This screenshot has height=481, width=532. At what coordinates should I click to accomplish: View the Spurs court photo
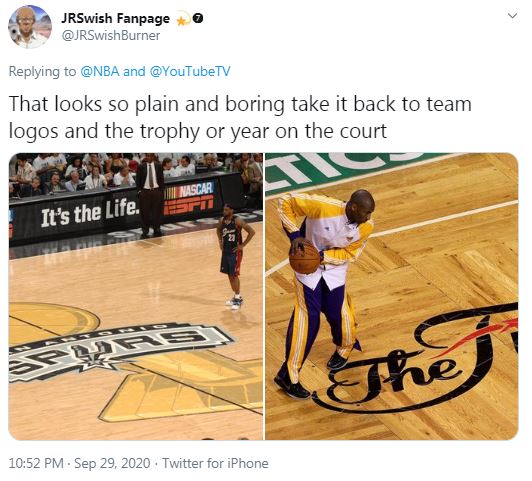point(136,296)
